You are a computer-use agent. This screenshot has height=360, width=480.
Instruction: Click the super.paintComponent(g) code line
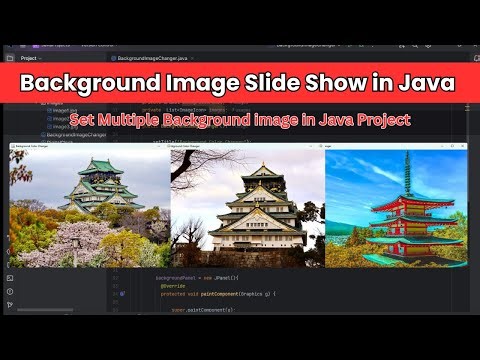203,310
